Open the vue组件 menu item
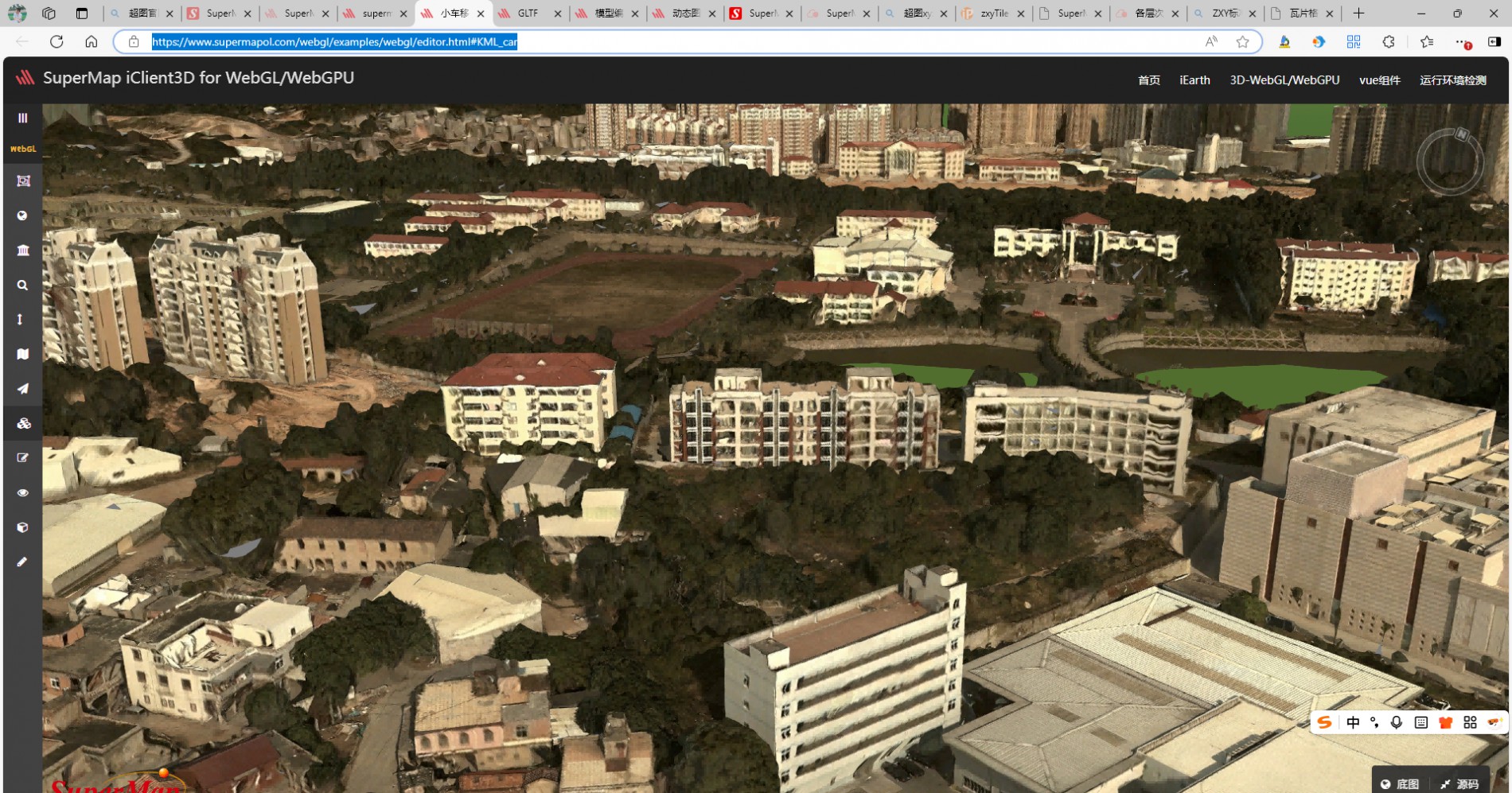The width and height of the screenshot is (1512, 793). [x=1379, y=80]
